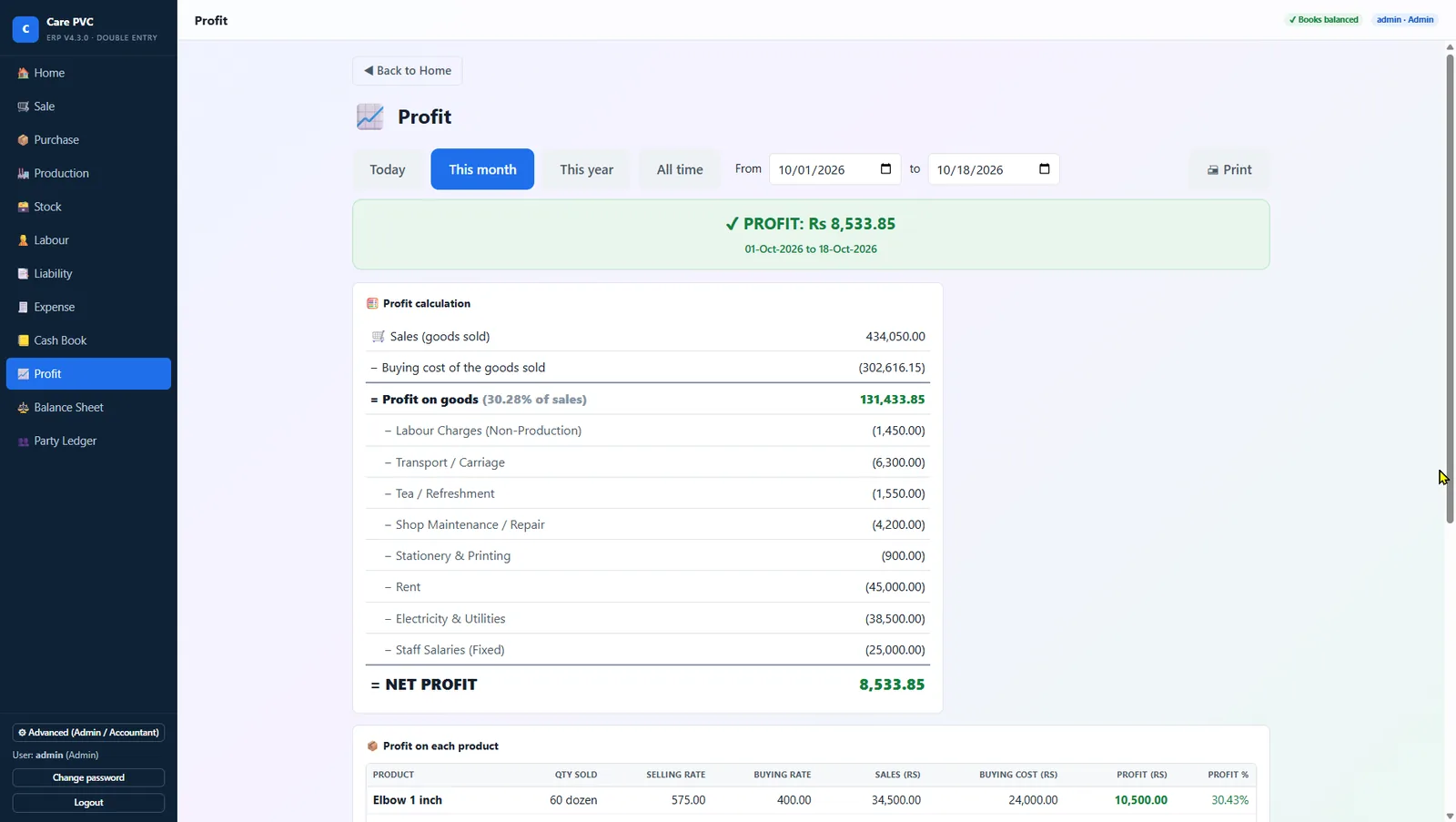
Task: Click the PROFIT % column header
Action: click(1228, 775)
